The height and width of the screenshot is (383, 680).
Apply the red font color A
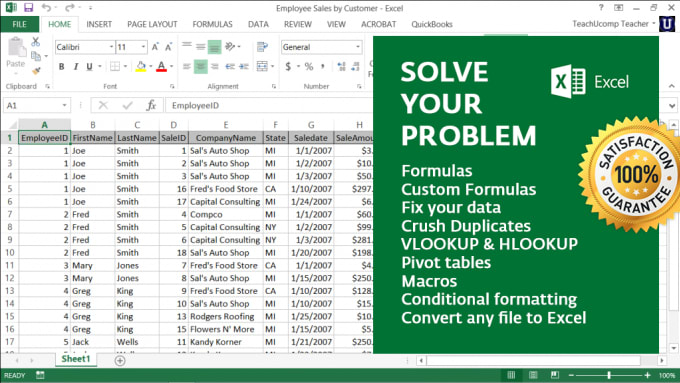tap(161, 66)
